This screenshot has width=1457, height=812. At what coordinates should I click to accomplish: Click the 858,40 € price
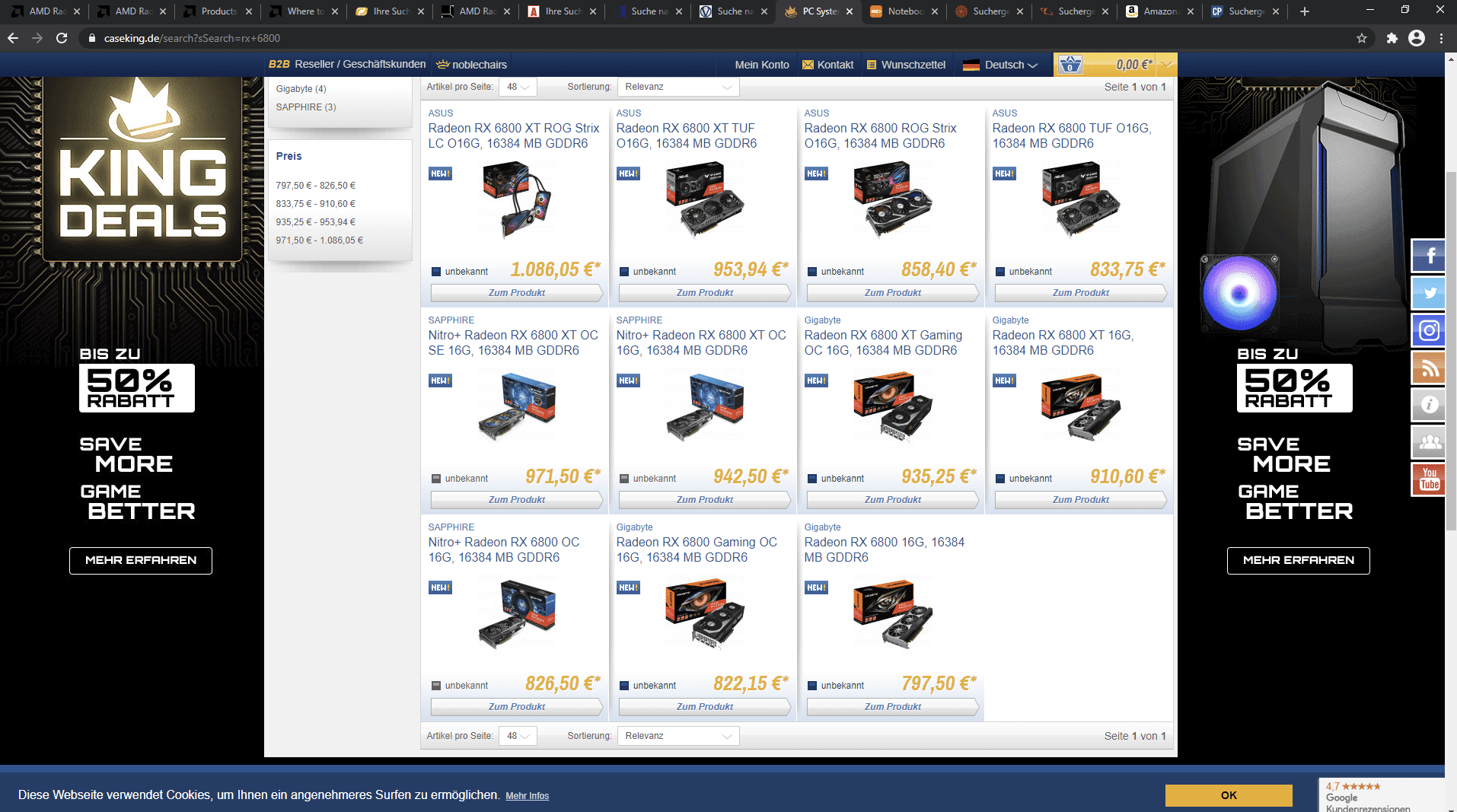[939, 269]
